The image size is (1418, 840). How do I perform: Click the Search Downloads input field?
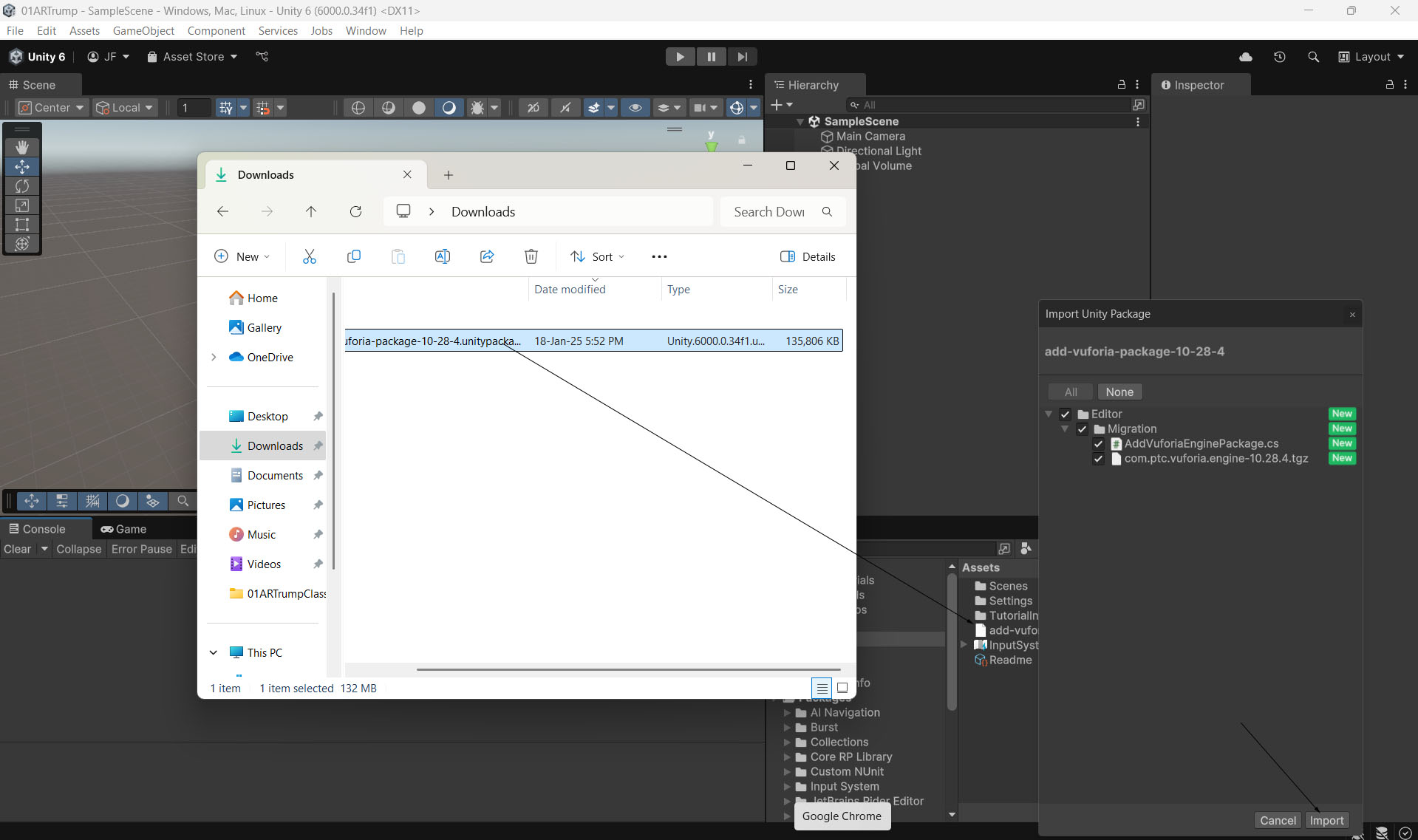point(768,212)
